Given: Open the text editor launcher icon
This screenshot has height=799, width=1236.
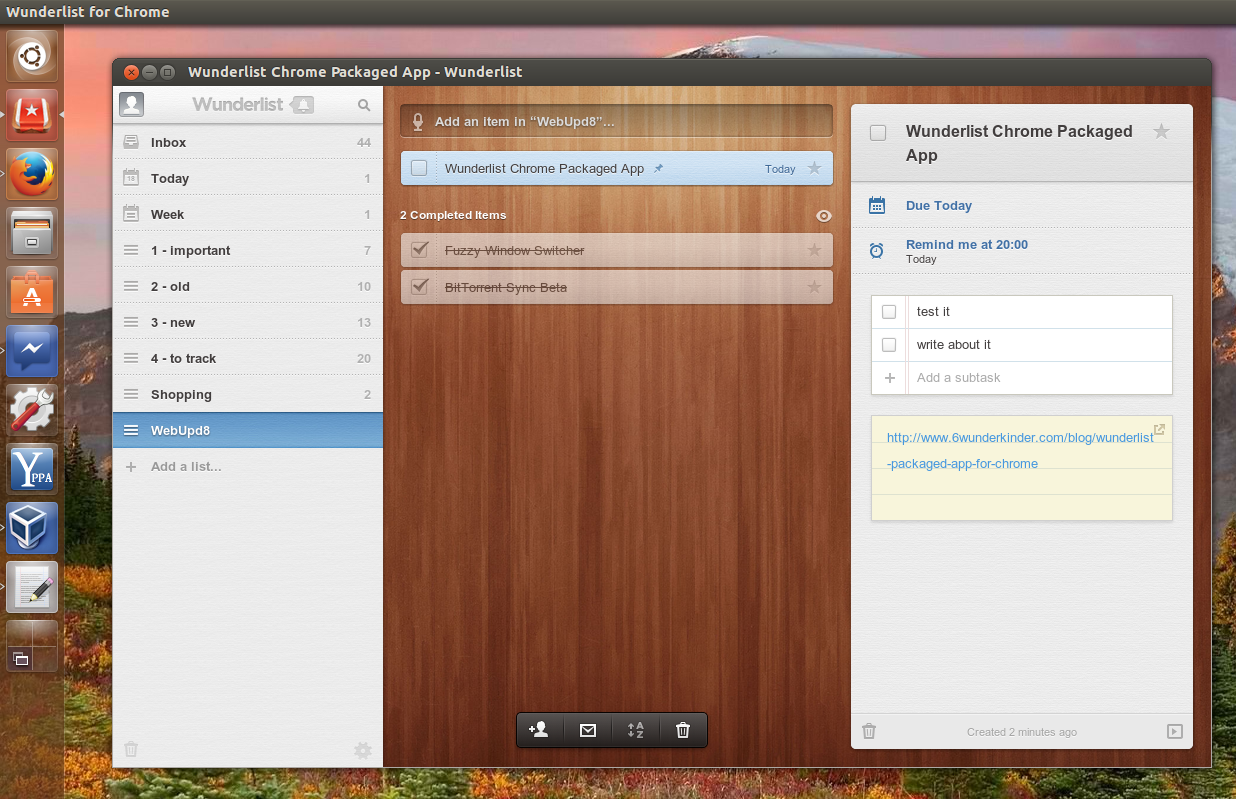Looking at the screenshot, I should 32,586.
